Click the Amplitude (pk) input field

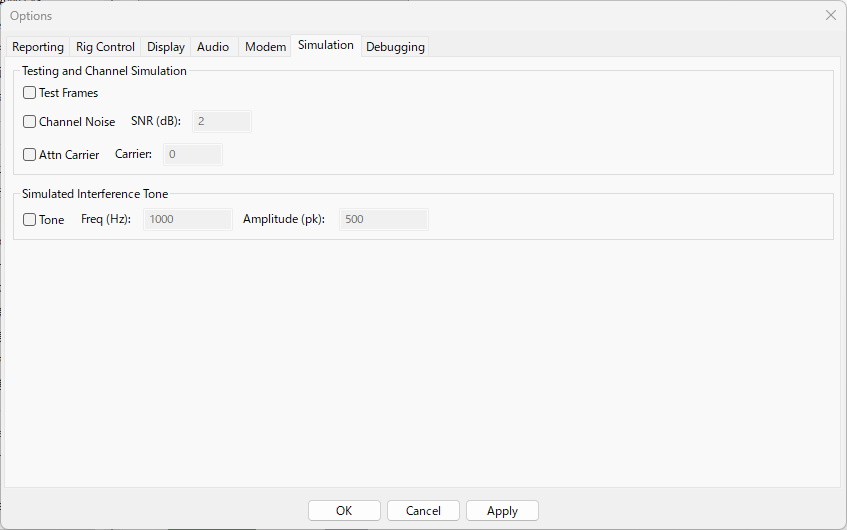pos(384,219)
